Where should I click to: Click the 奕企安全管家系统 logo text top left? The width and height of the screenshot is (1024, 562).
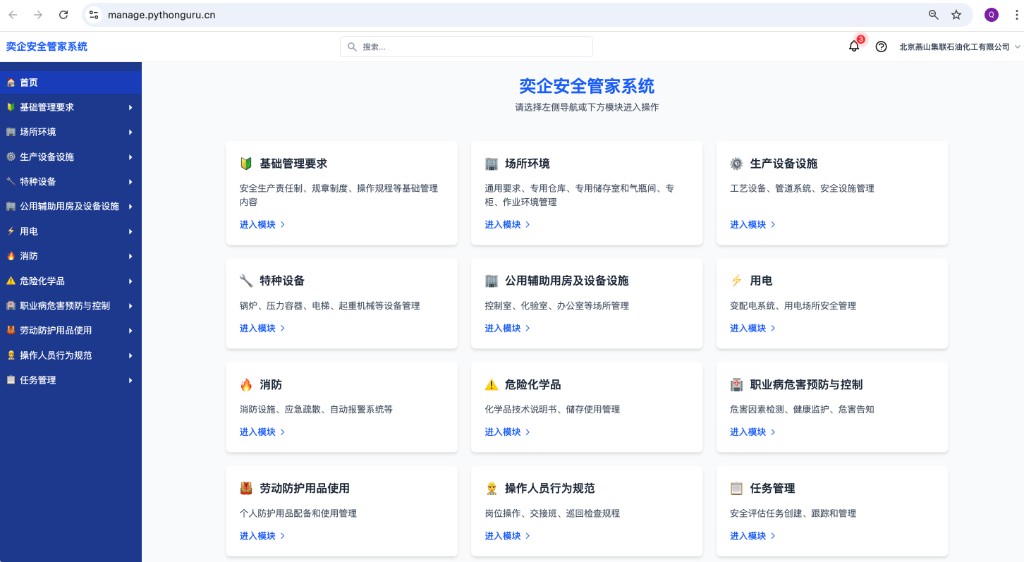point(46,46)
